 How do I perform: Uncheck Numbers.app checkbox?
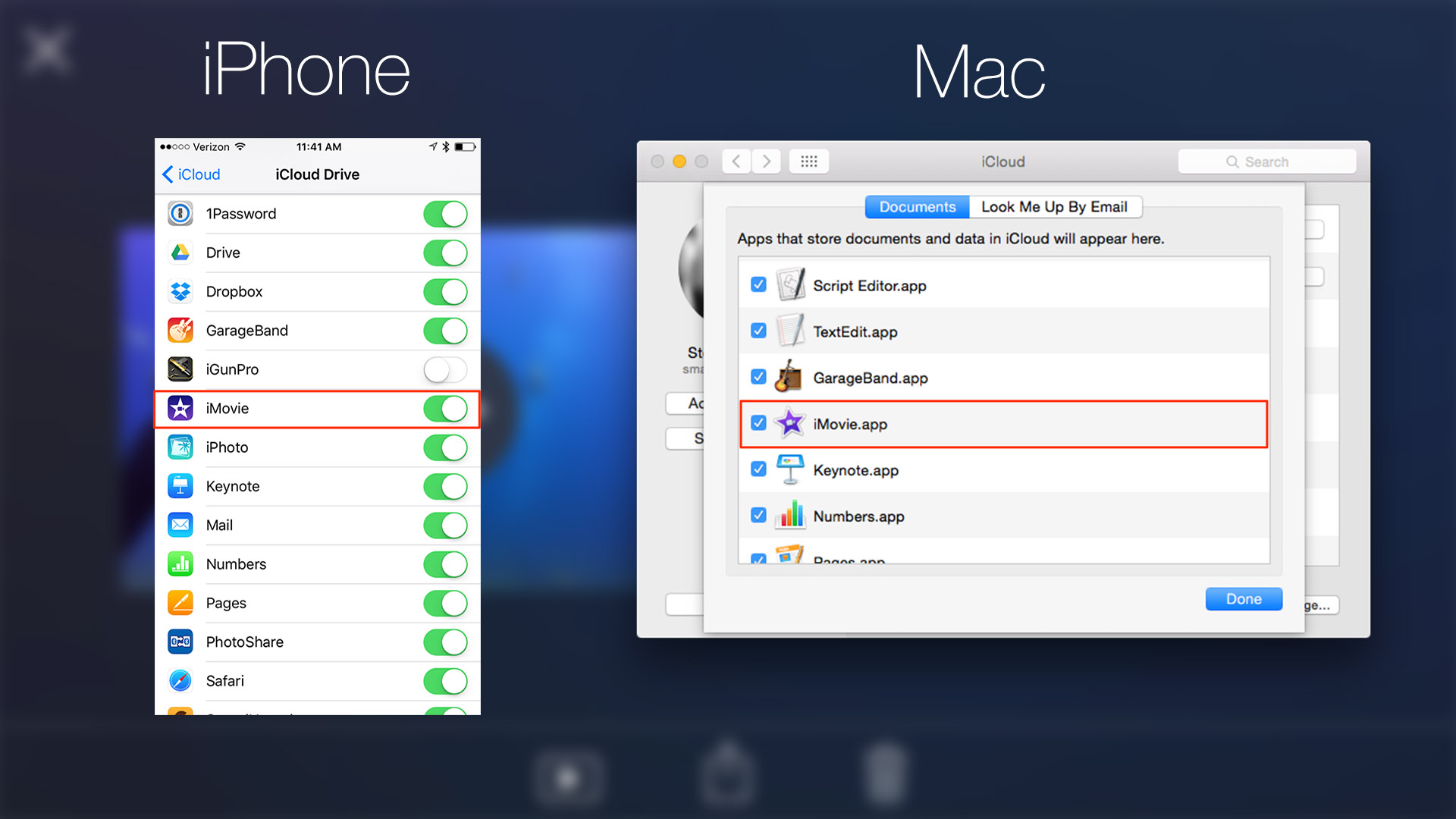(x=758, y=515)
